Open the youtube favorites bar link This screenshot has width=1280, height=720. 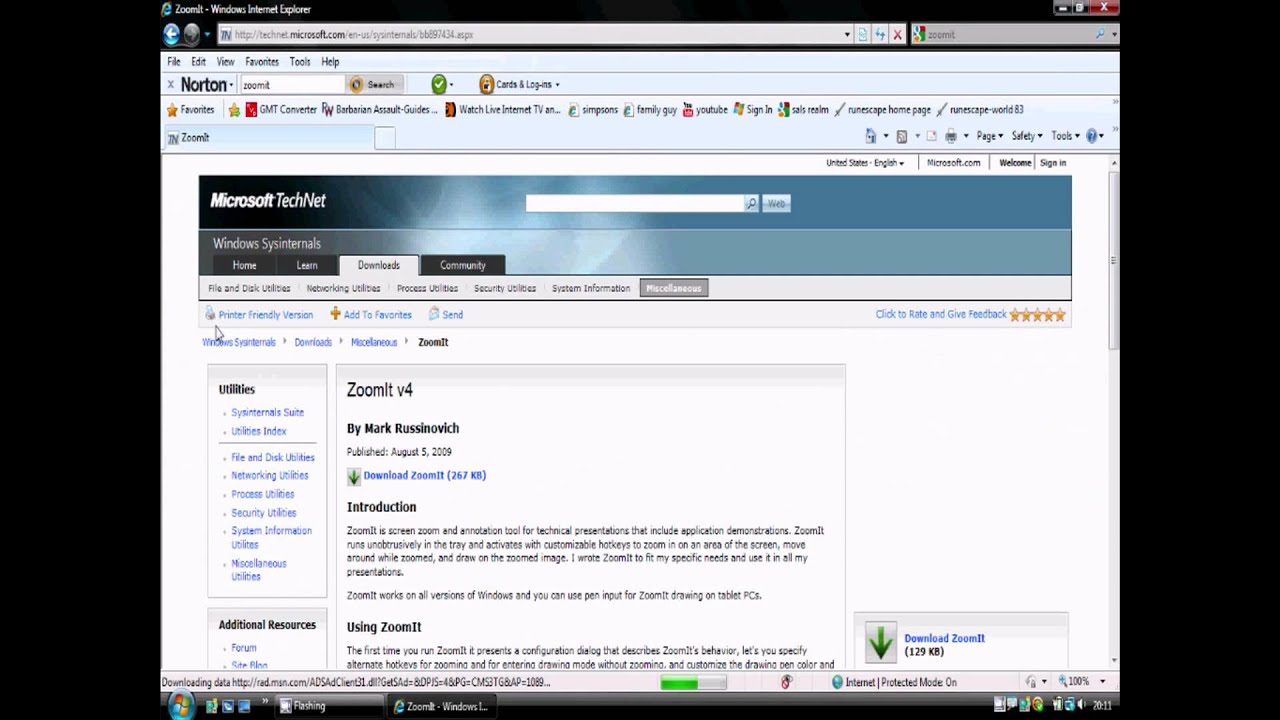[x=705, y=110]
